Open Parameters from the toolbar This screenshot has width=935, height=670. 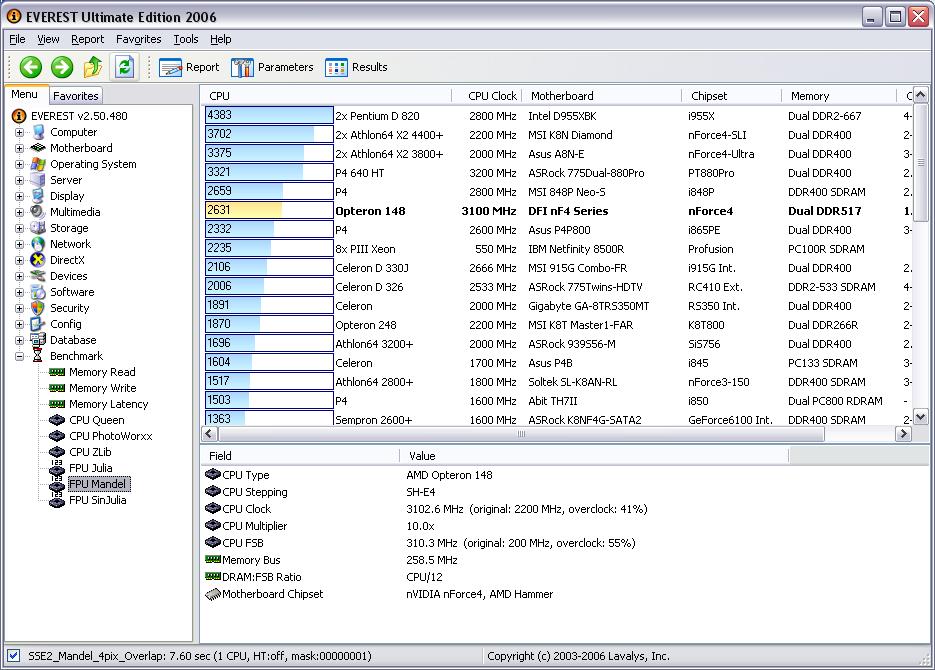point(272,67)
